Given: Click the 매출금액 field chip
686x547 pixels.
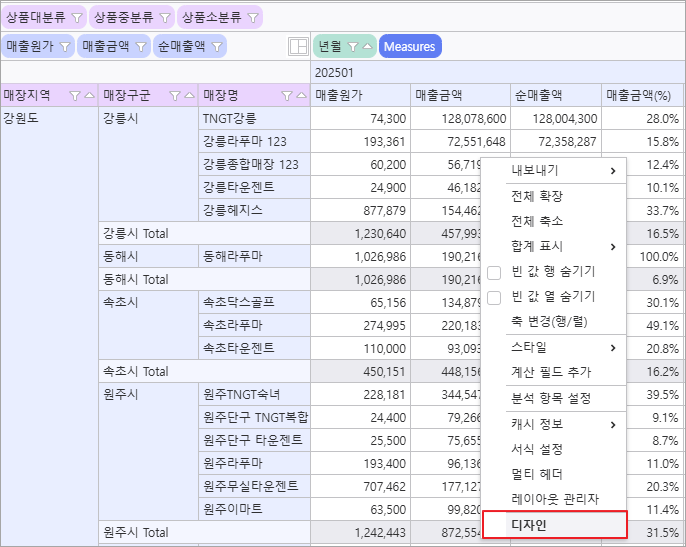Looking at the screenshot, I should pos(106,46).
